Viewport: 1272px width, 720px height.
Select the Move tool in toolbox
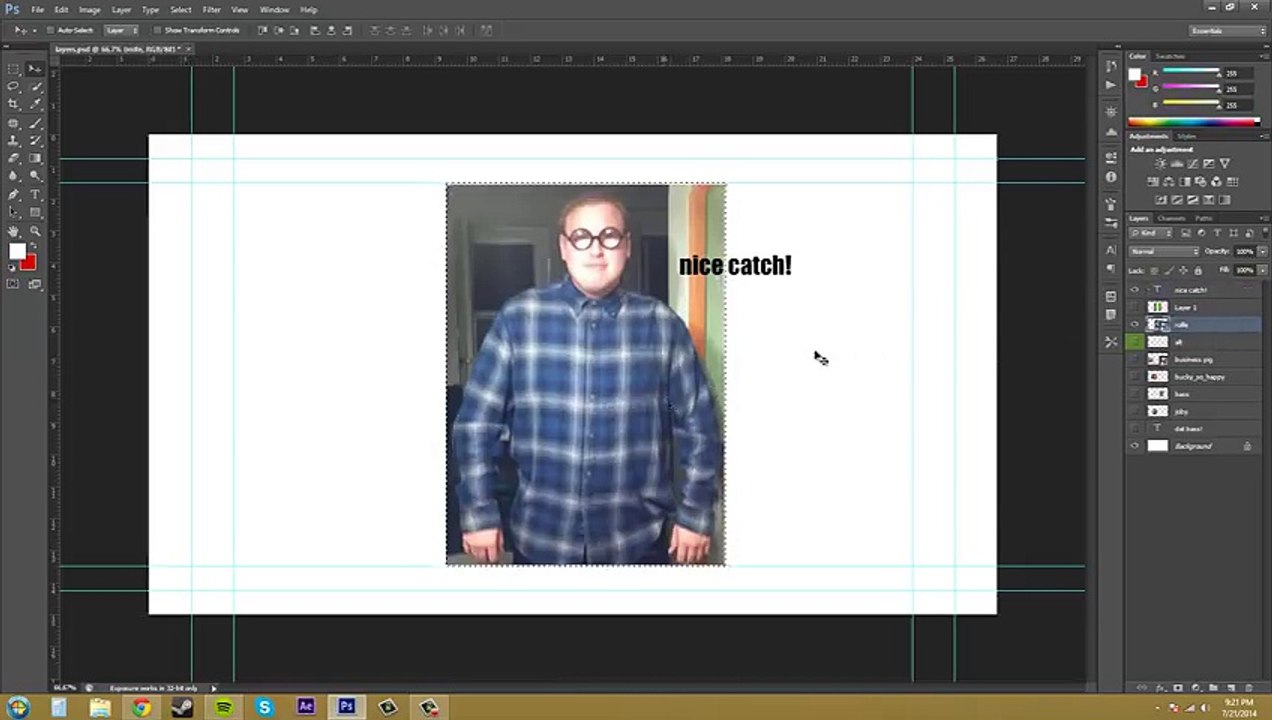click(36, 69)
